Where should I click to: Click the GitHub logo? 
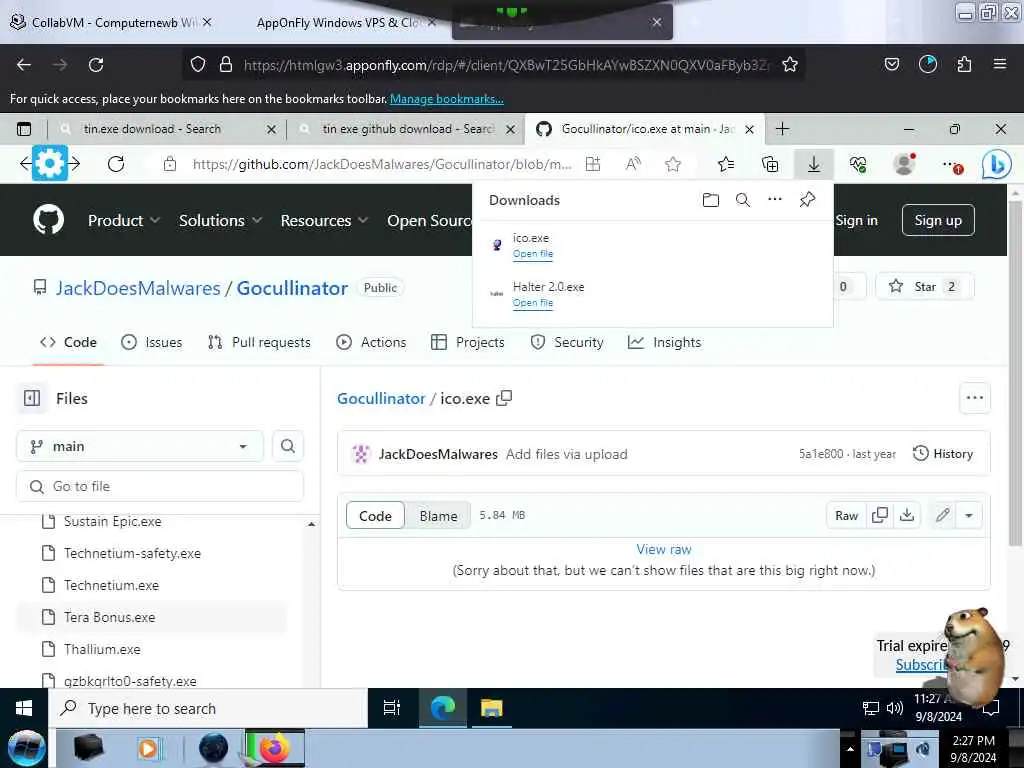point(49,219)
